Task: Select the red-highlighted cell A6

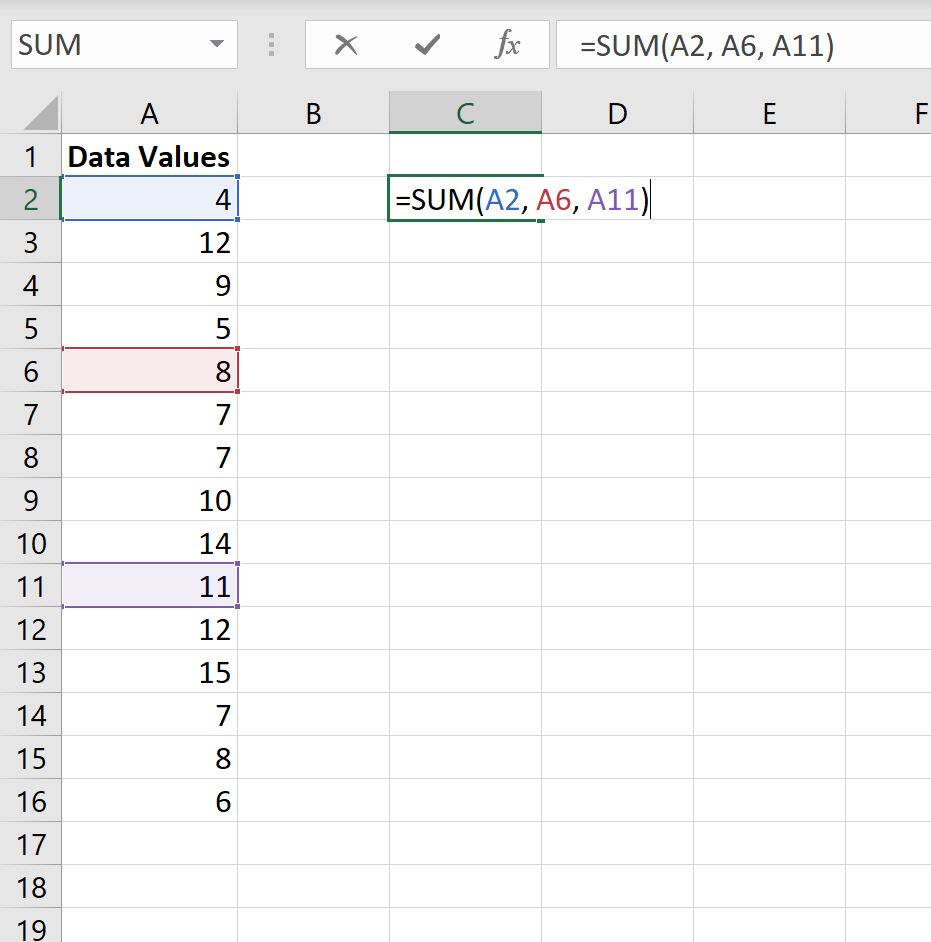Action: 149,371
